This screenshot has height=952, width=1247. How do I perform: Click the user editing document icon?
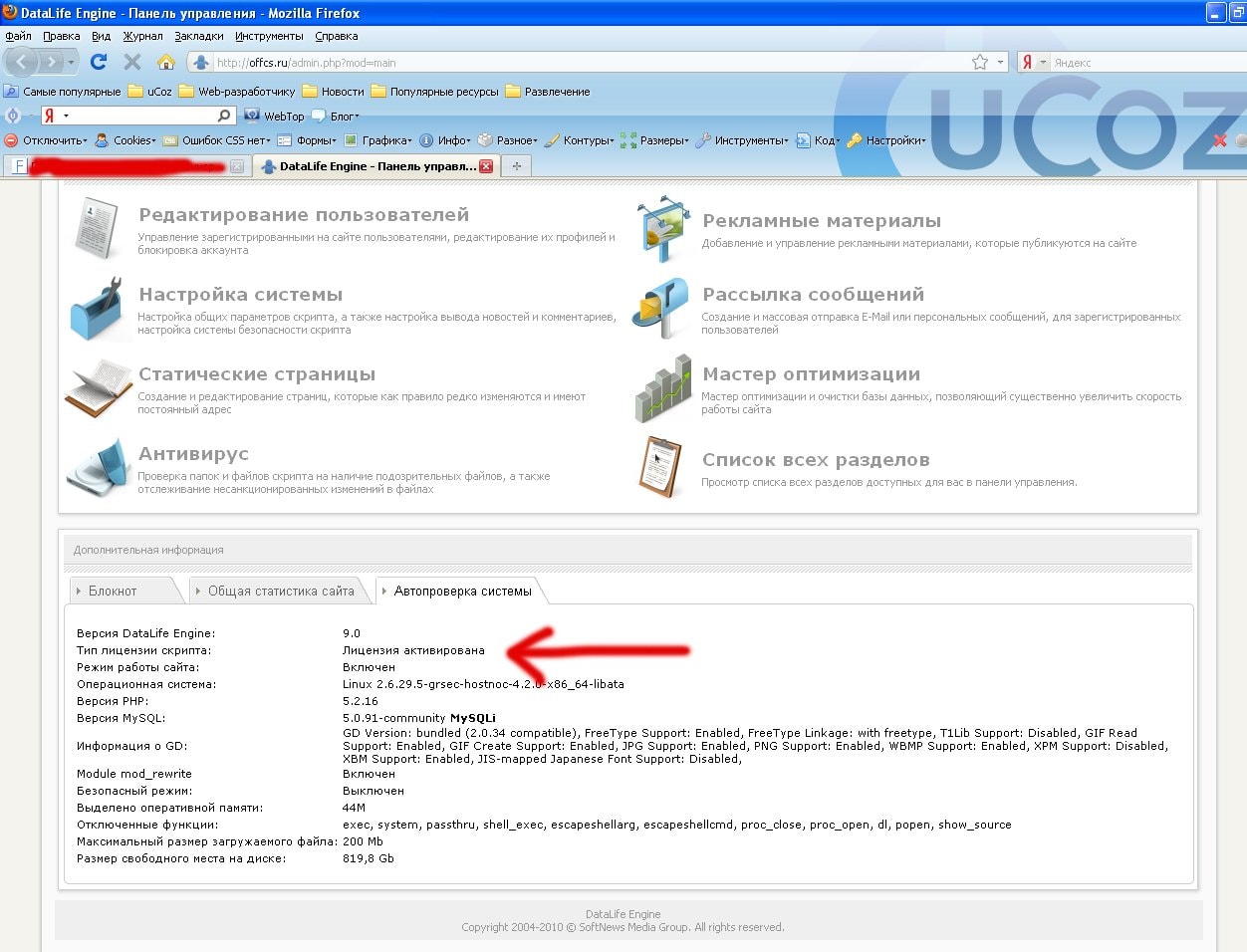coord(98,228)
